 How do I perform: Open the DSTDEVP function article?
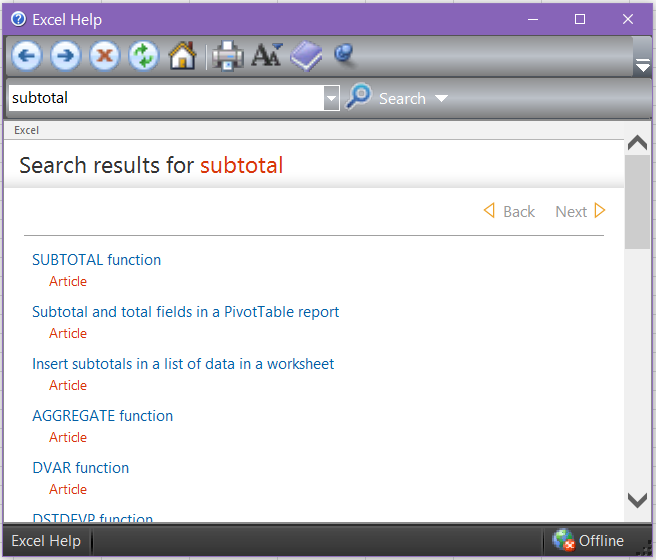[93, 517]
